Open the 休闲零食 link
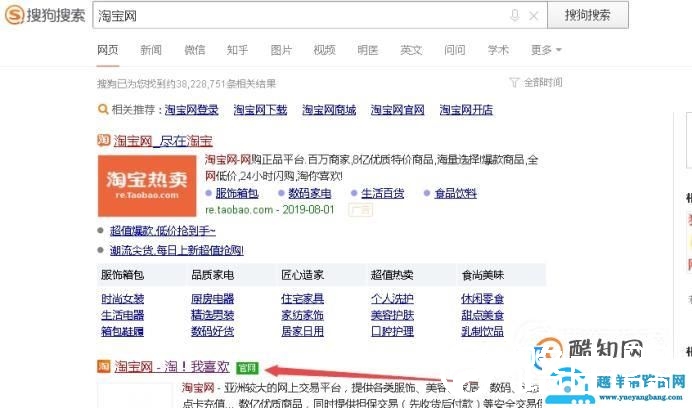Image resolution: width=692 pixels, height=408 pixels. click(482, 299)
